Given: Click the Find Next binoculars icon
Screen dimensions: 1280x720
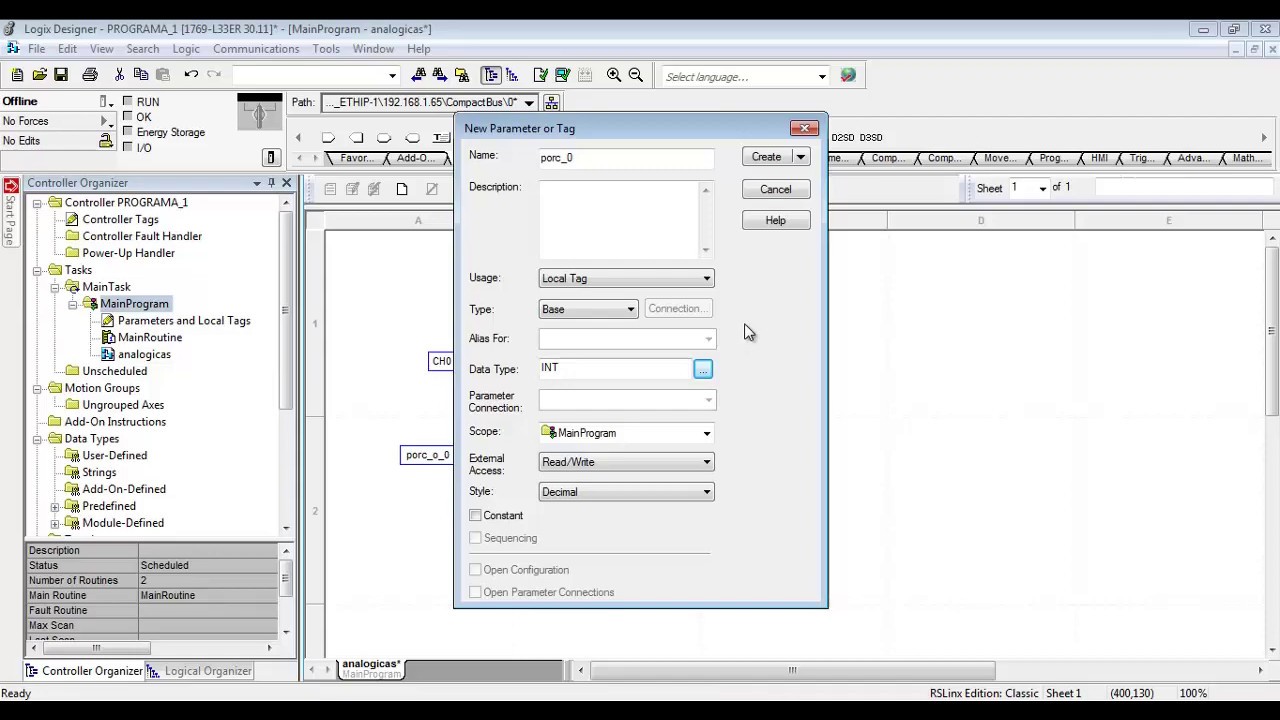Looking at the screenshot, I should click(x=440, y=75).
